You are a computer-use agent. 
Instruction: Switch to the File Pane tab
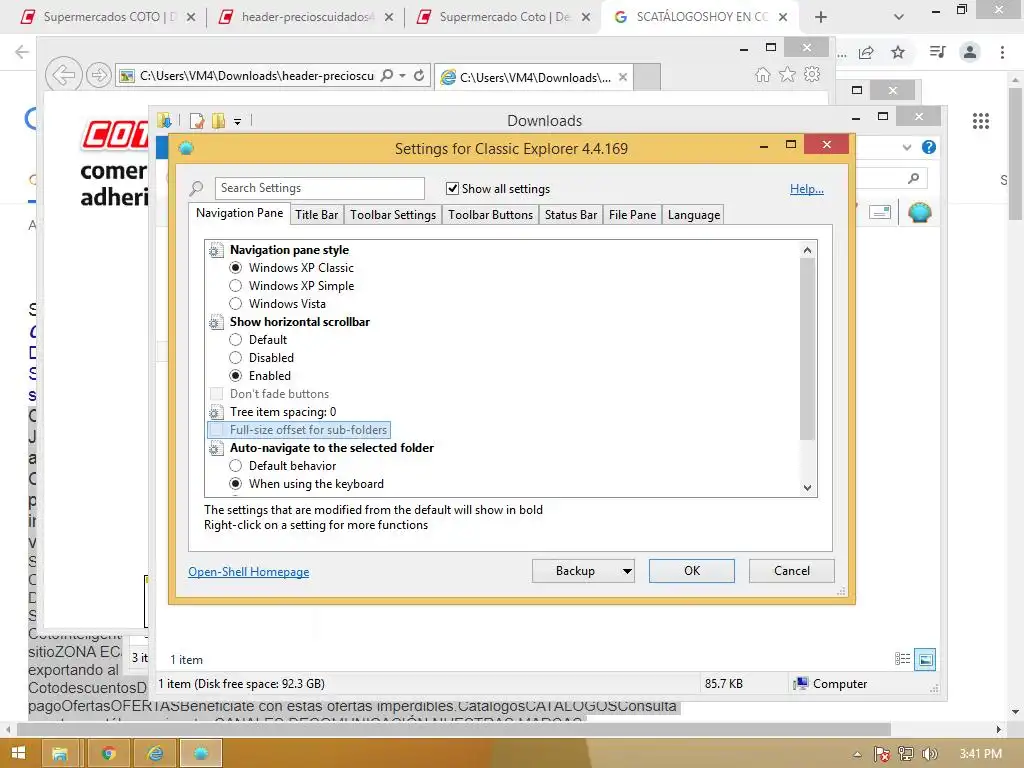(x=632, y=215)
